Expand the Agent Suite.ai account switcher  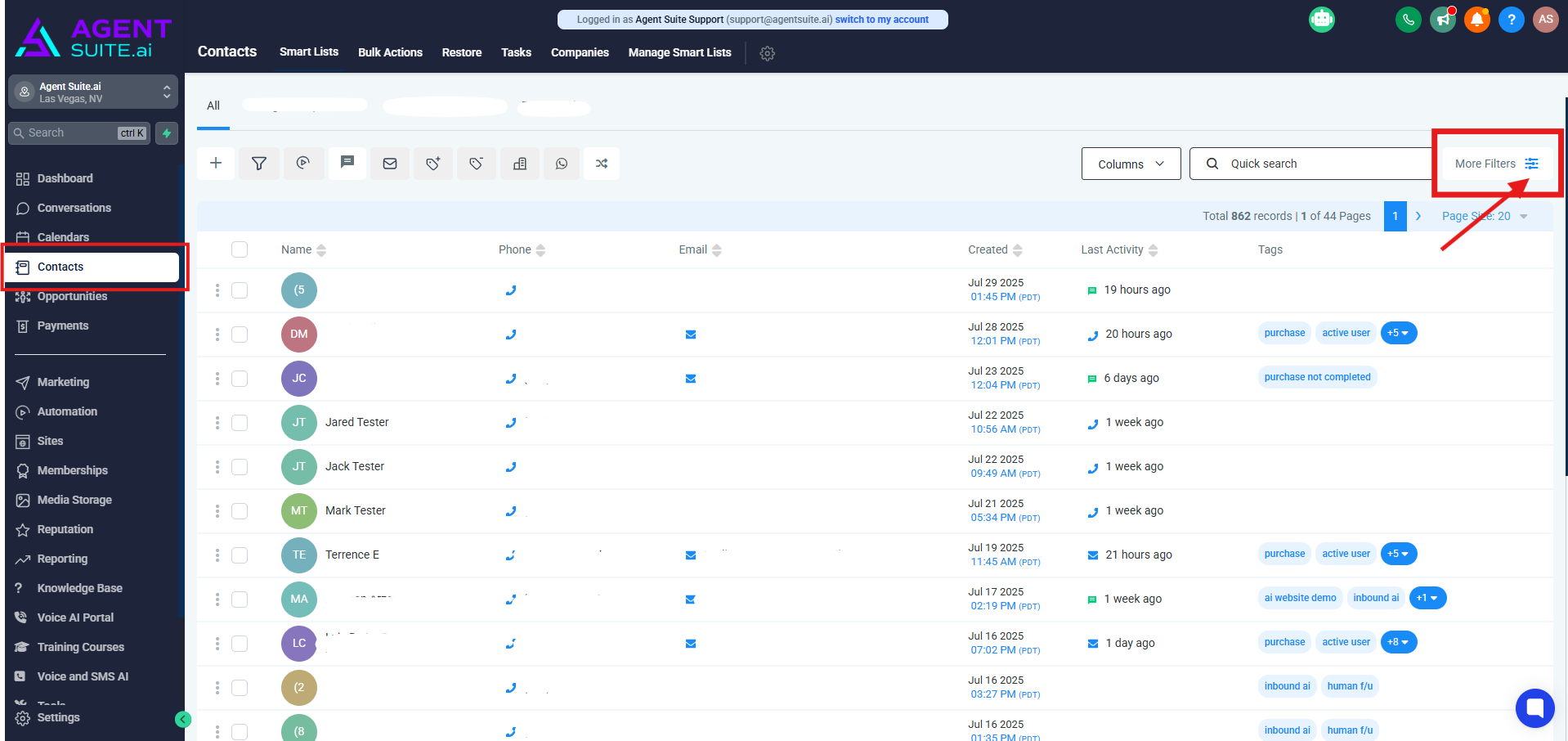click(92, 92)
